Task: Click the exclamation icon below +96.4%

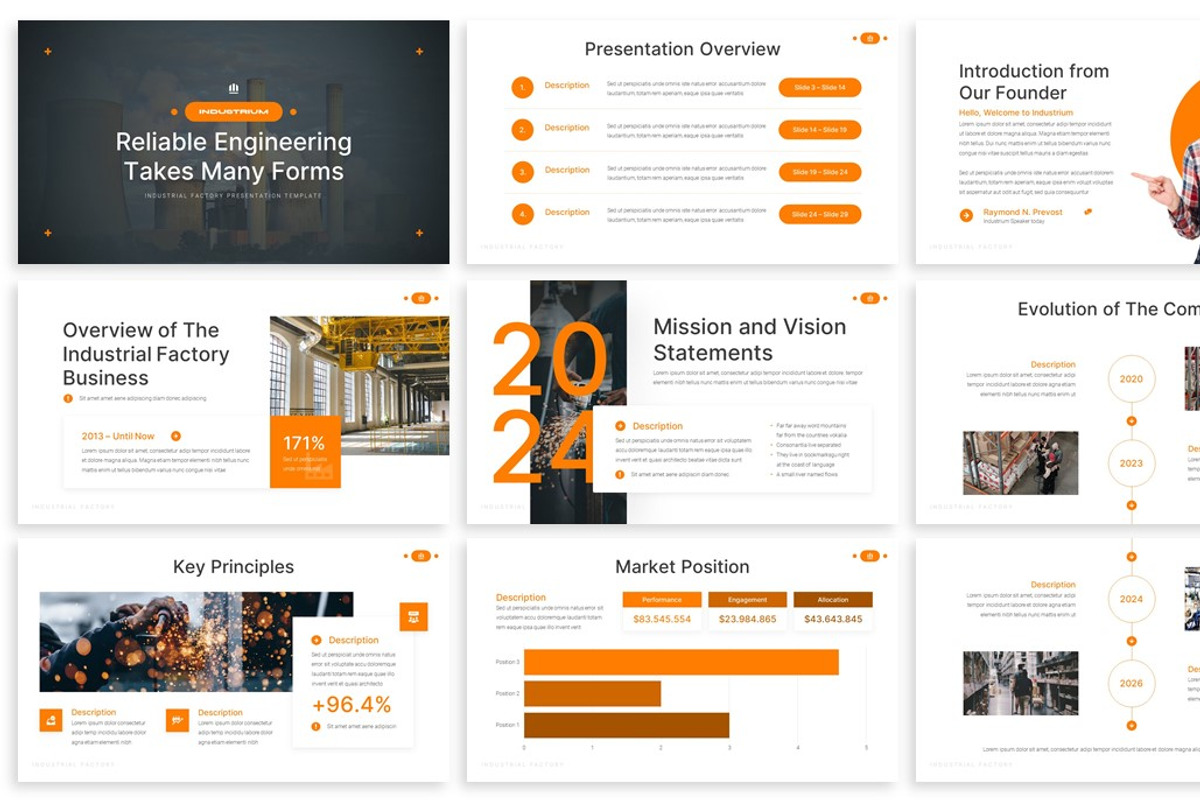Action: [x=316, y=726]
